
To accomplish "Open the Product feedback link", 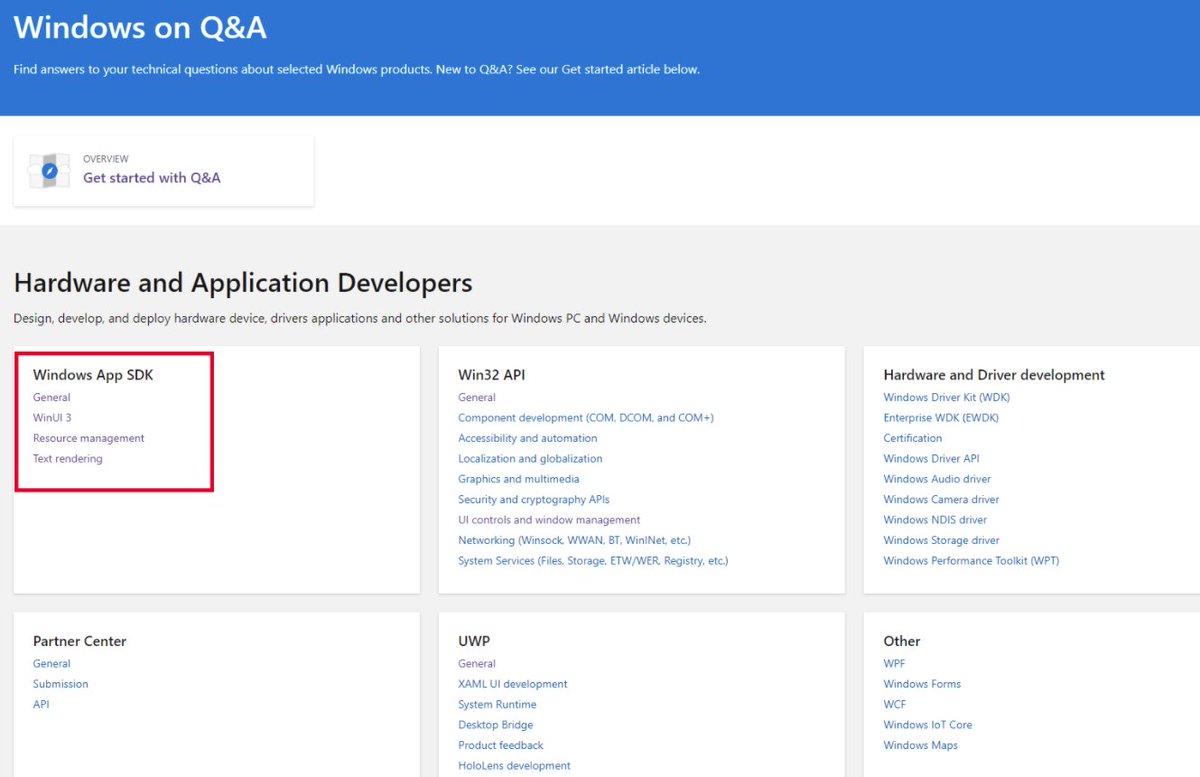I will point(501,745).
